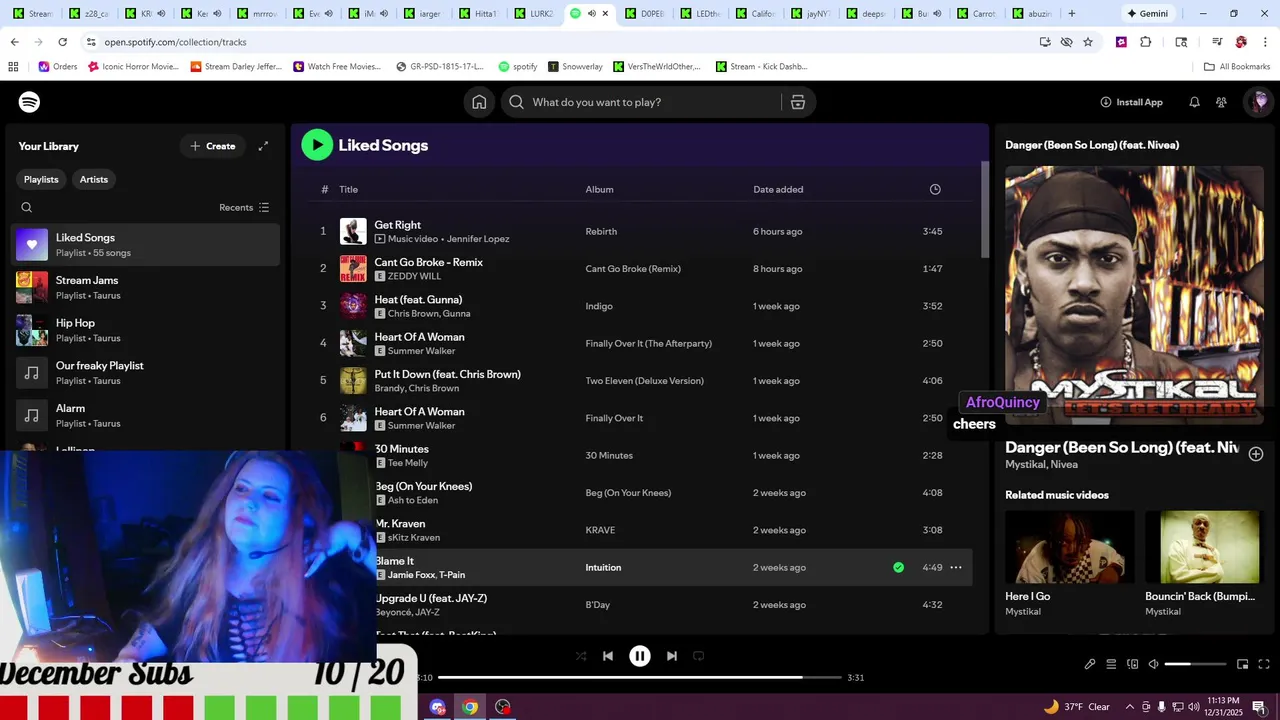Open the Orders bookmark

[x=58, y=67]
